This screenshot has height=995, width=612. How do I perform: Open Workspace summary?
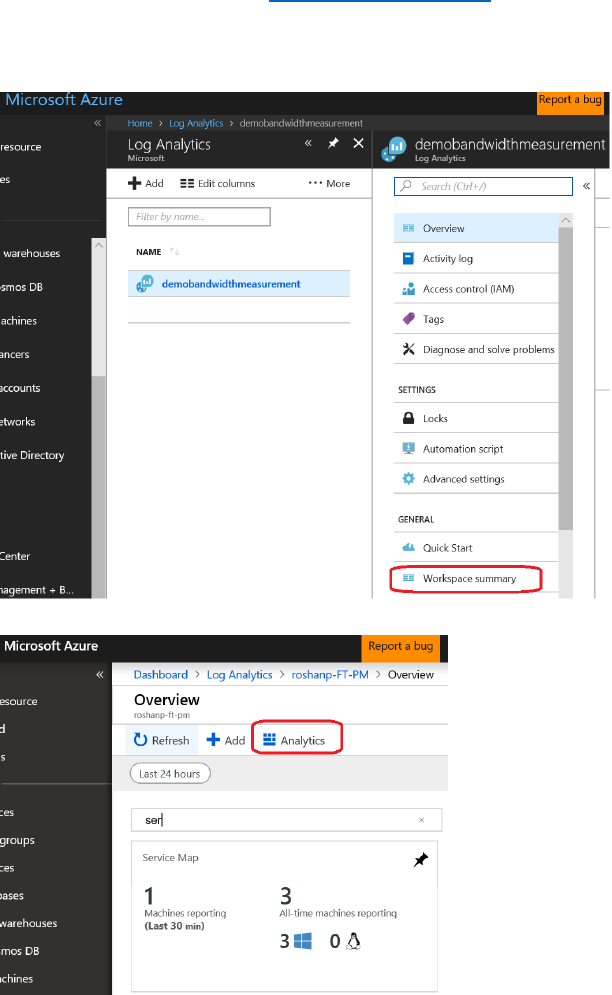pos(468,578)
